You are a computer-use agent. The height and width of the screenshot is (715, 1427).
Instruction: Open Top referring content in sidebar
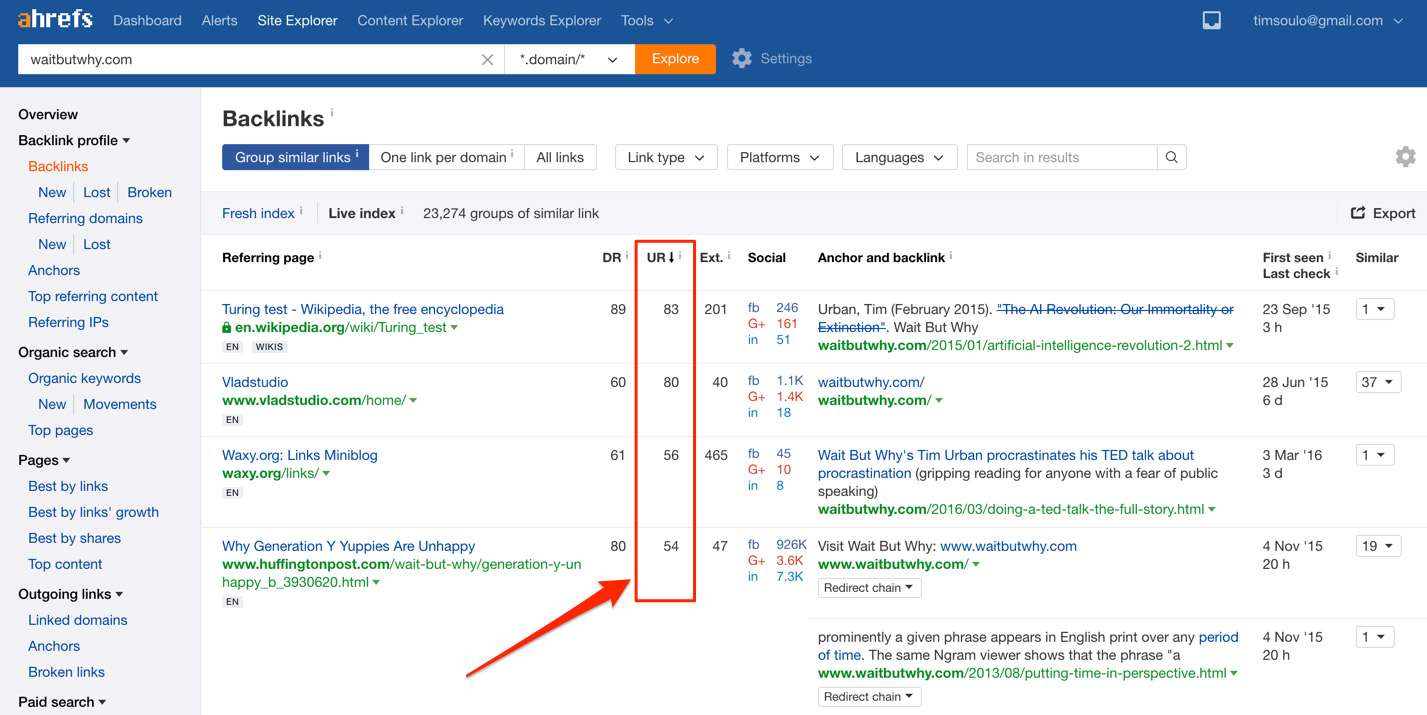coord(93,296)
